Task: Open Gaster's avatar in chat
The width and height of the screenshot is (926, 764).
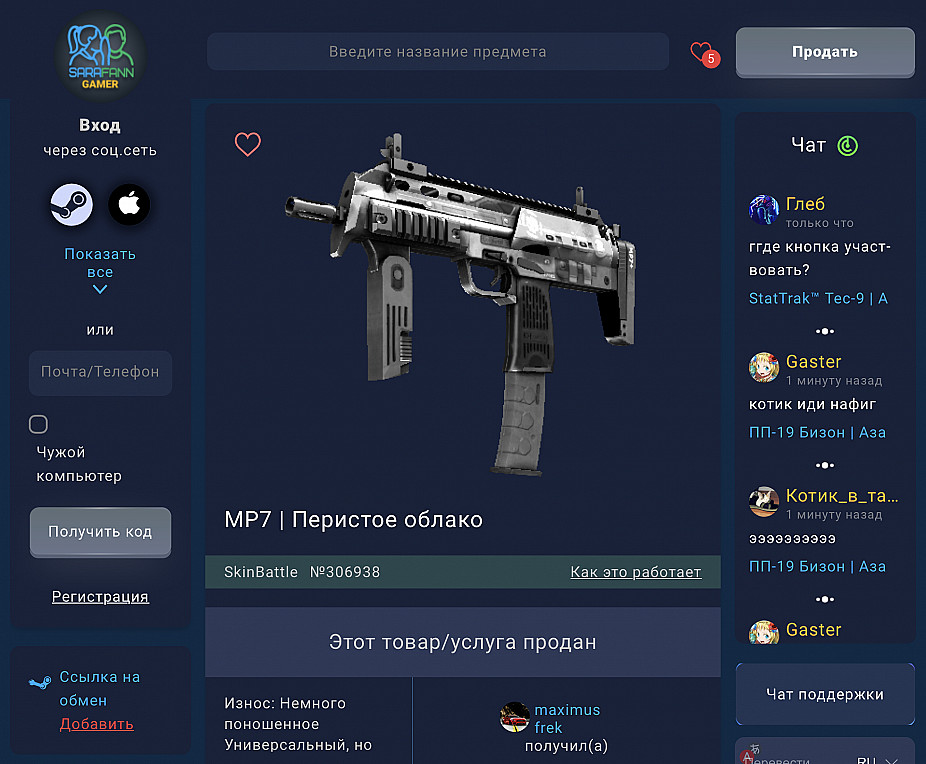Action: [x=764, y=367]
